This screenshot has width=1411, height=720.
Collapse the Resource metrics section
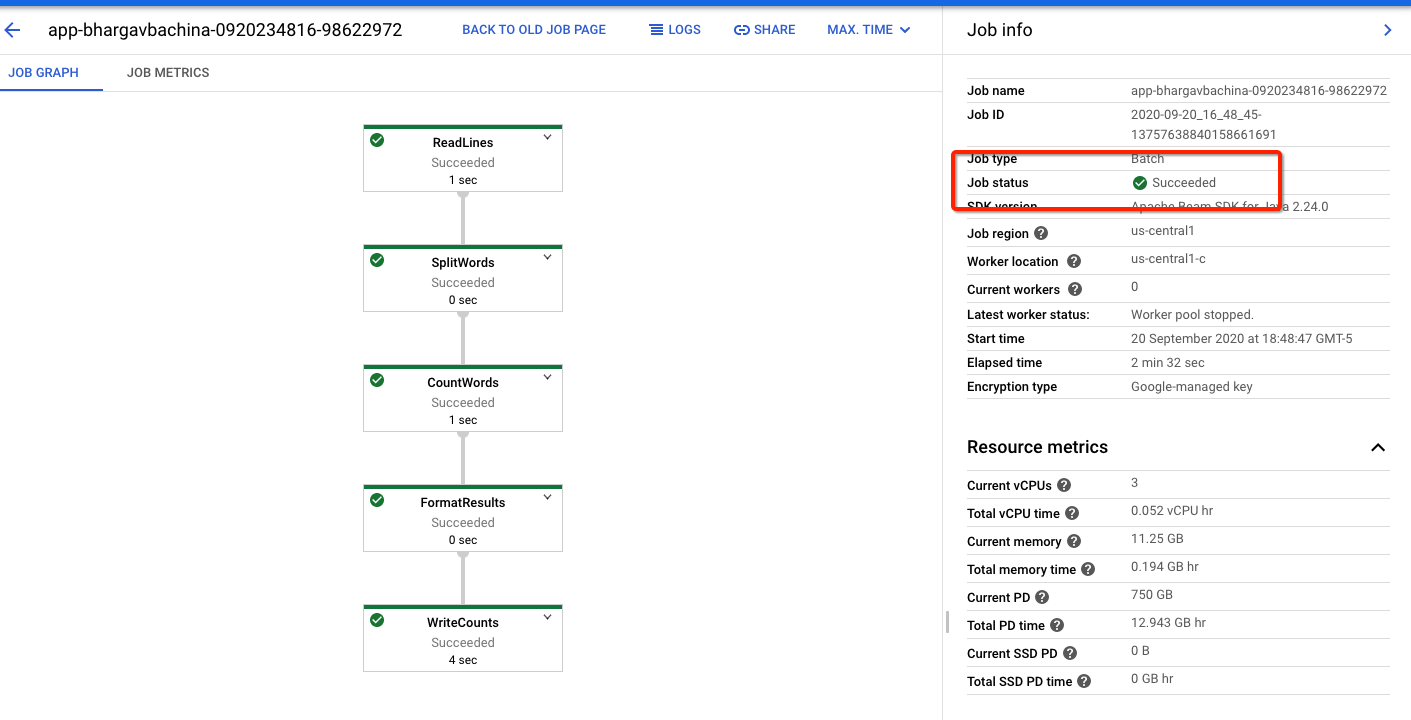[1378, 447]
